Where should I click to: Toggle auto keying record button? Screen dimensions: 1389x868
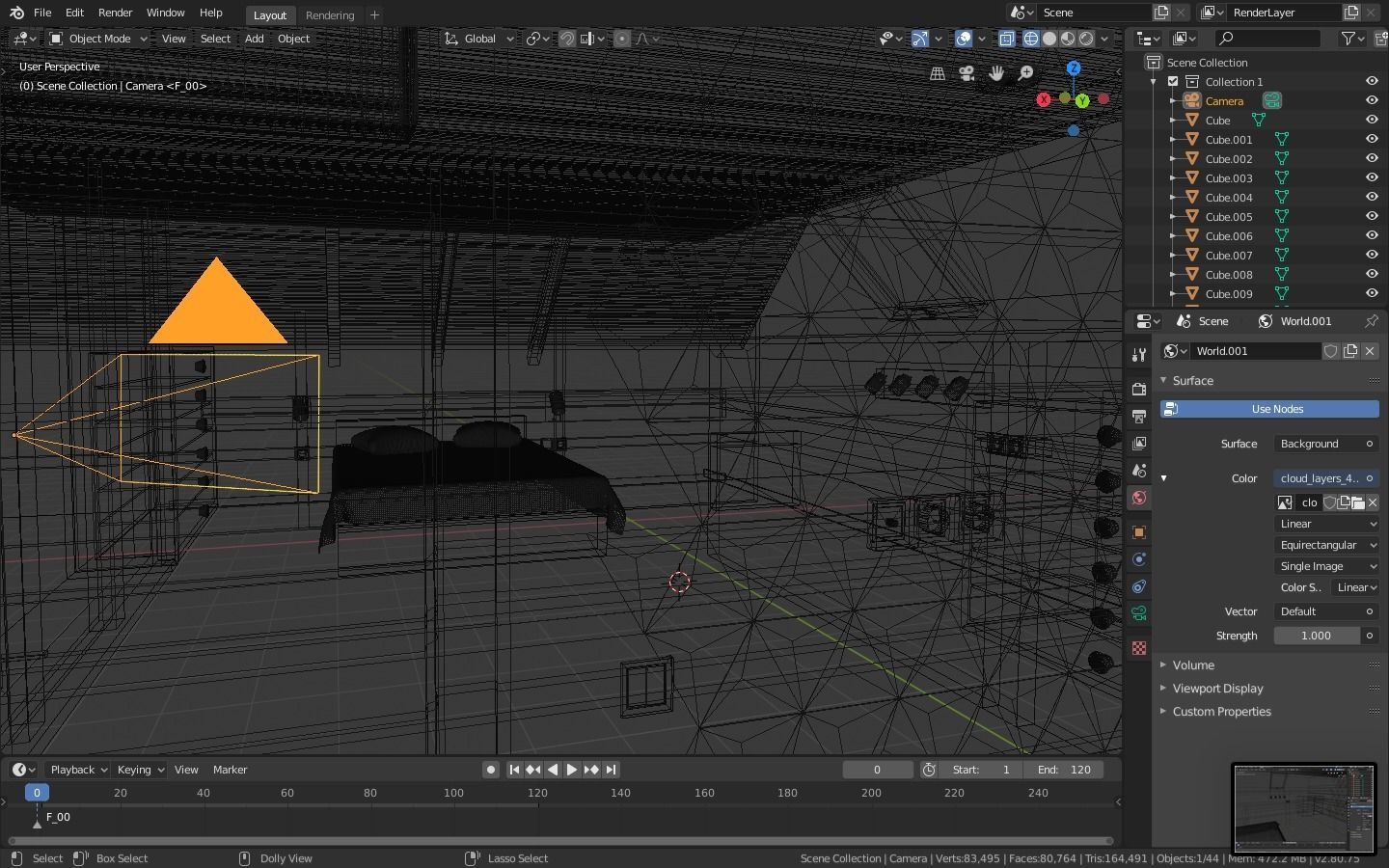coord(491,770)
